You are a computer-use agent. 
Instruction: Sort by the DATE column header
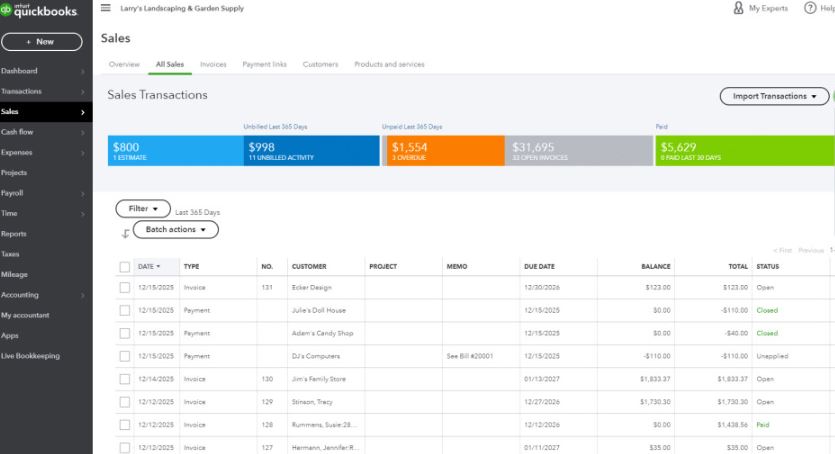coord(149,266)
